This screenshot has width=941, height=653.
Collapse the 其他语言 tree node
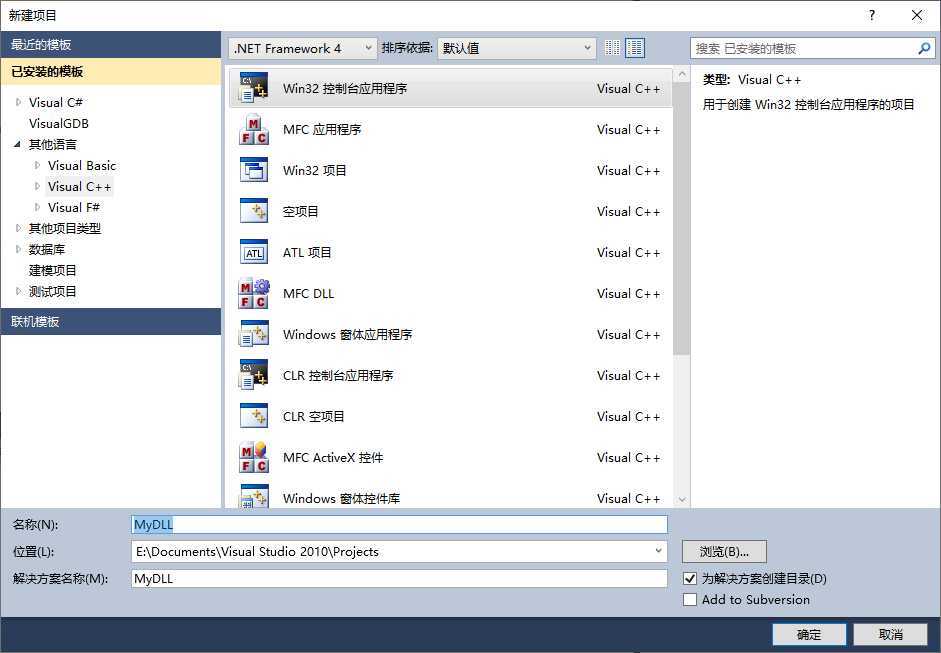click(17, 145)
